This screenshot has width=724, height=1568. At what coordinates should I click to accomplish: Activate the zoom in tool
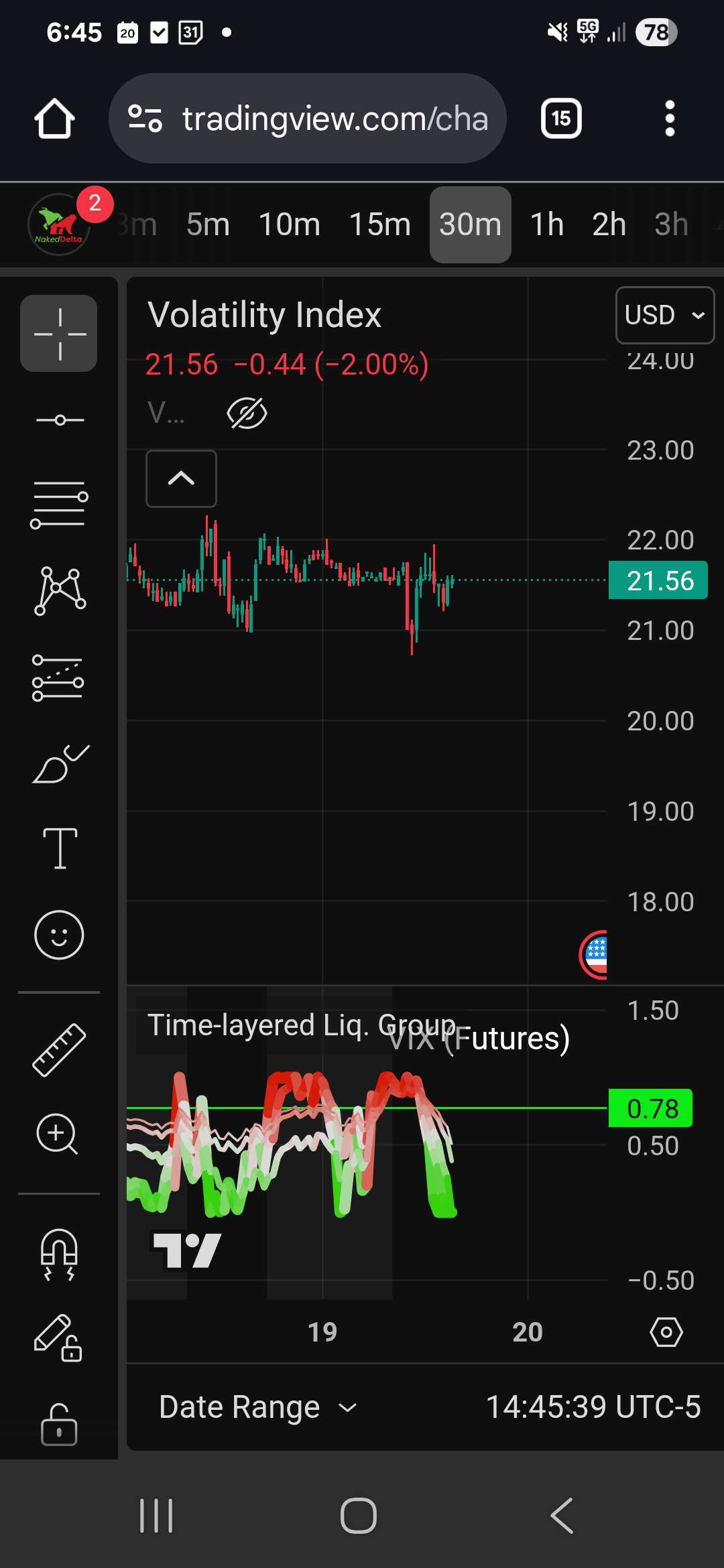59,1134
